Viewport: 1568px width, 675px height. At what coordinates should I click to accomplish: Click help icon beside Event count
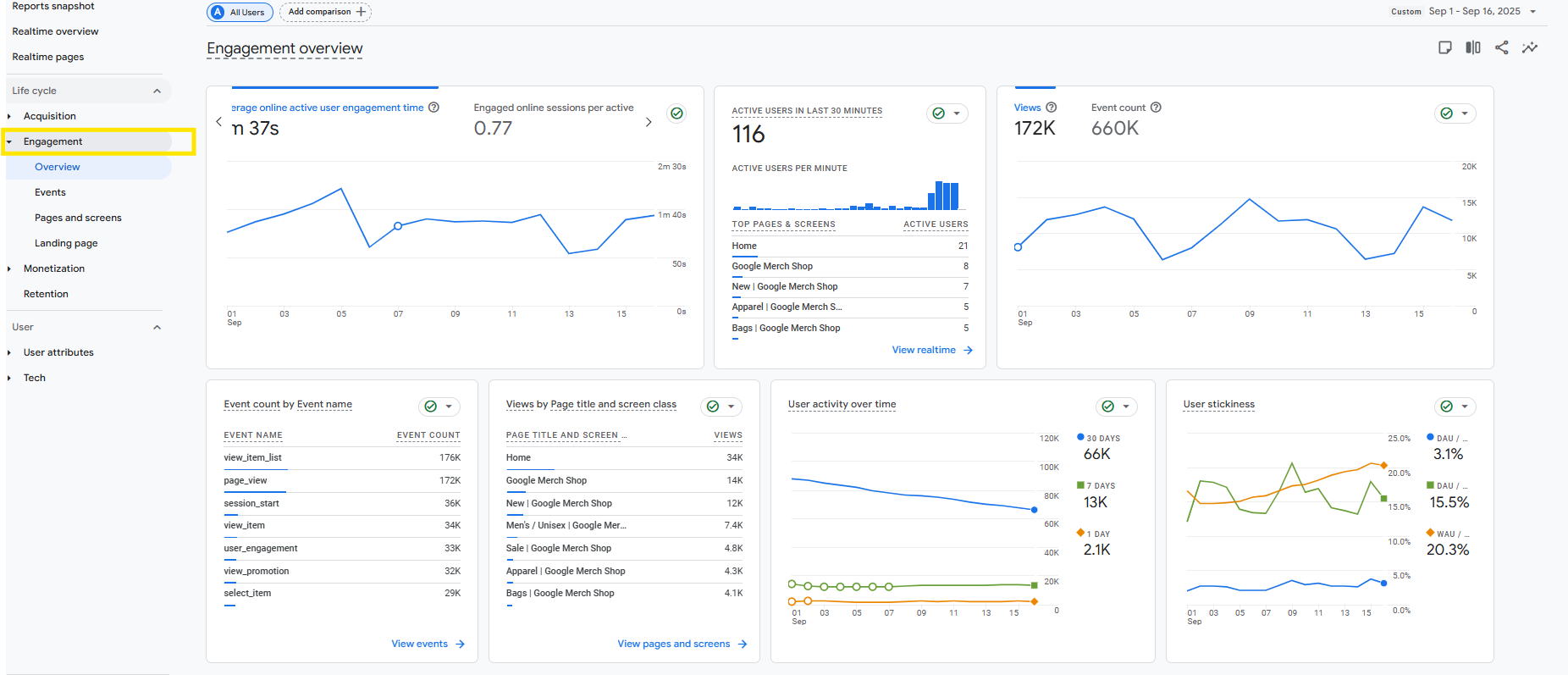(x=1156, y=108)
